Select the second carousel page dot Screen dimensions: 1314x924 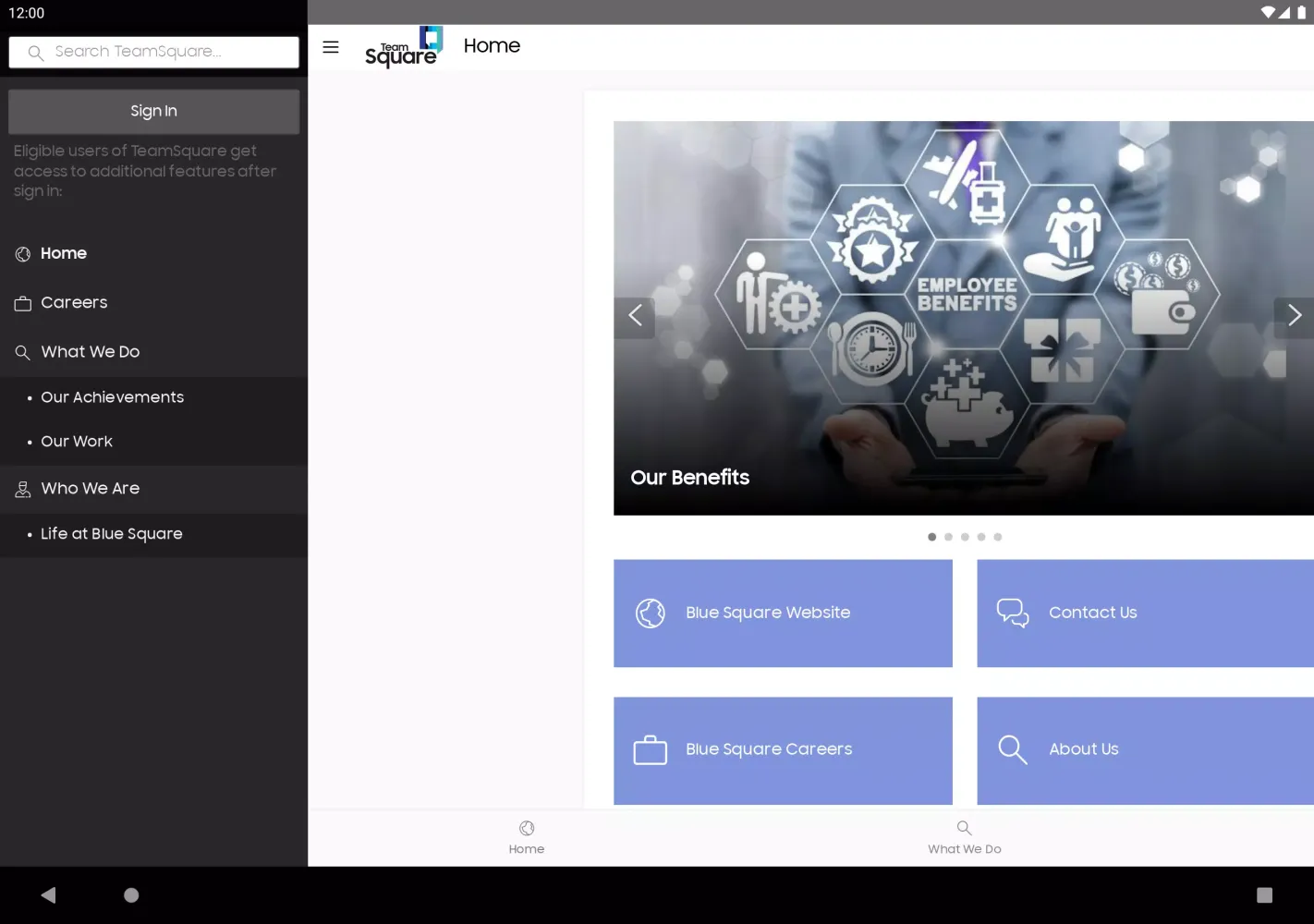click(x=948, y=537)
